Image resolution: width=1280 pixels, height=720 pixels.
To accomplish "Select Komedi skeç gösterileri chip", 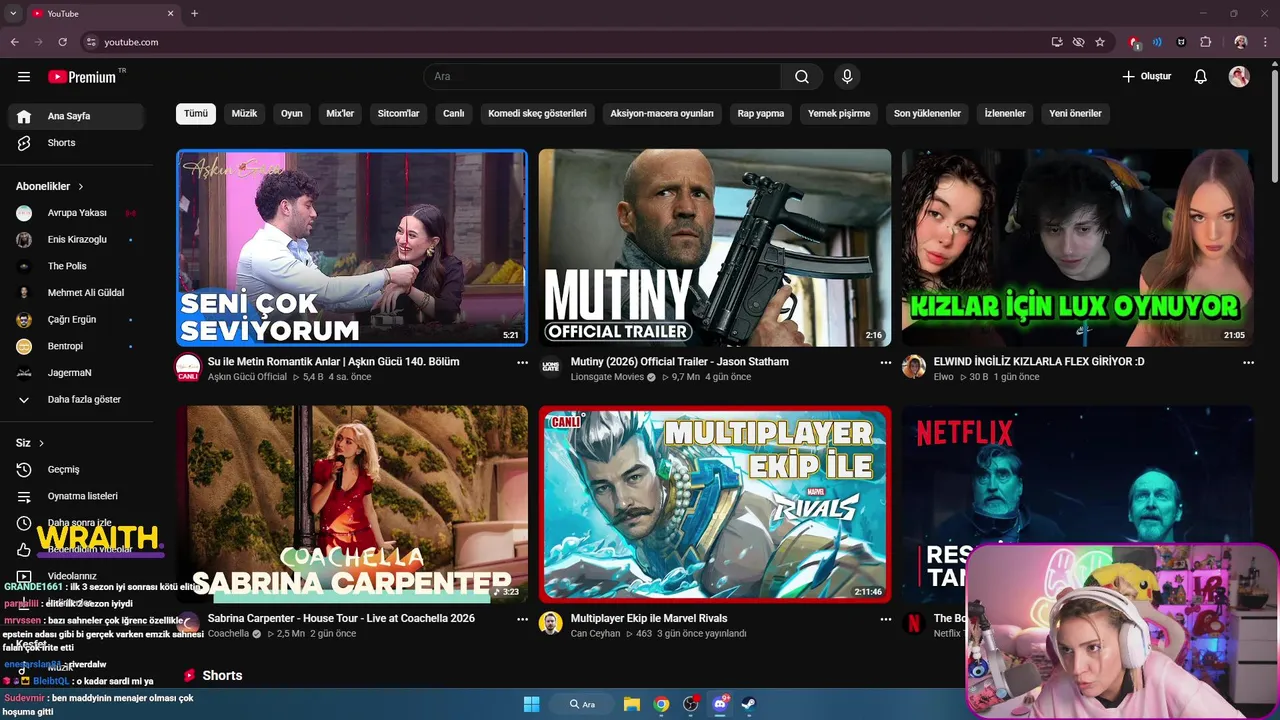I will click(537, 114).
